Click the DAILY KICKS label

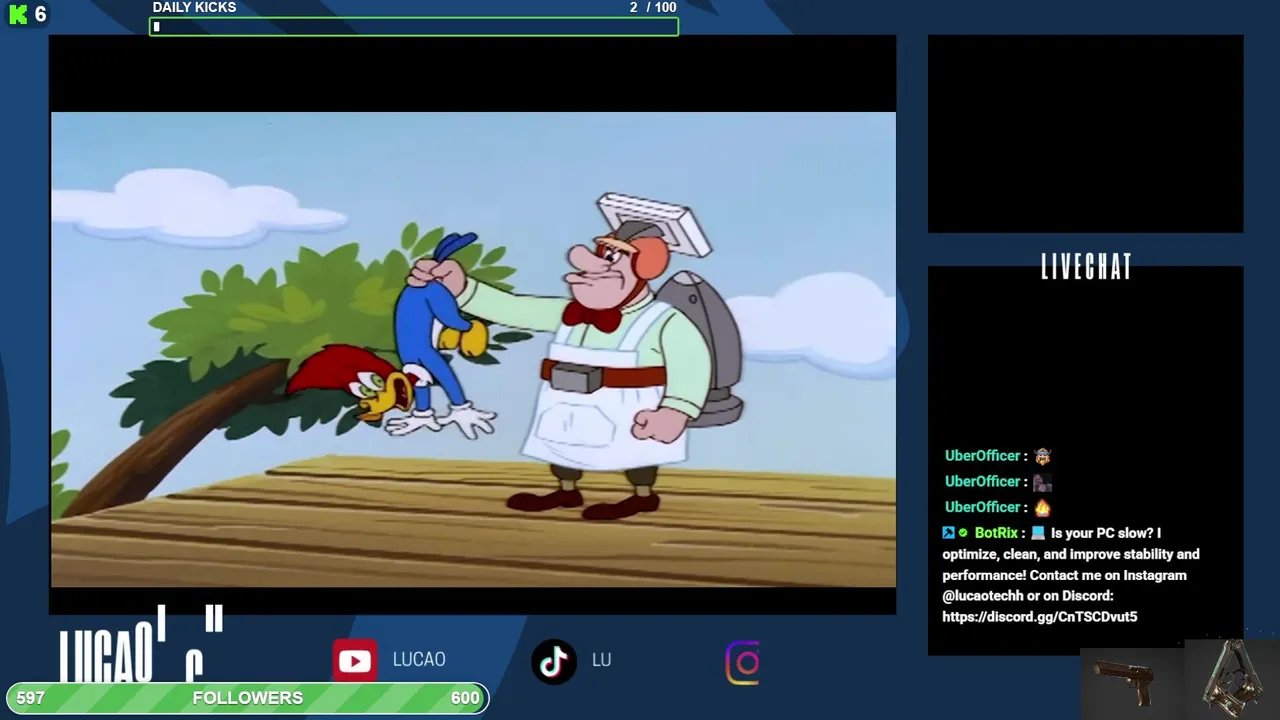(194, 7)
